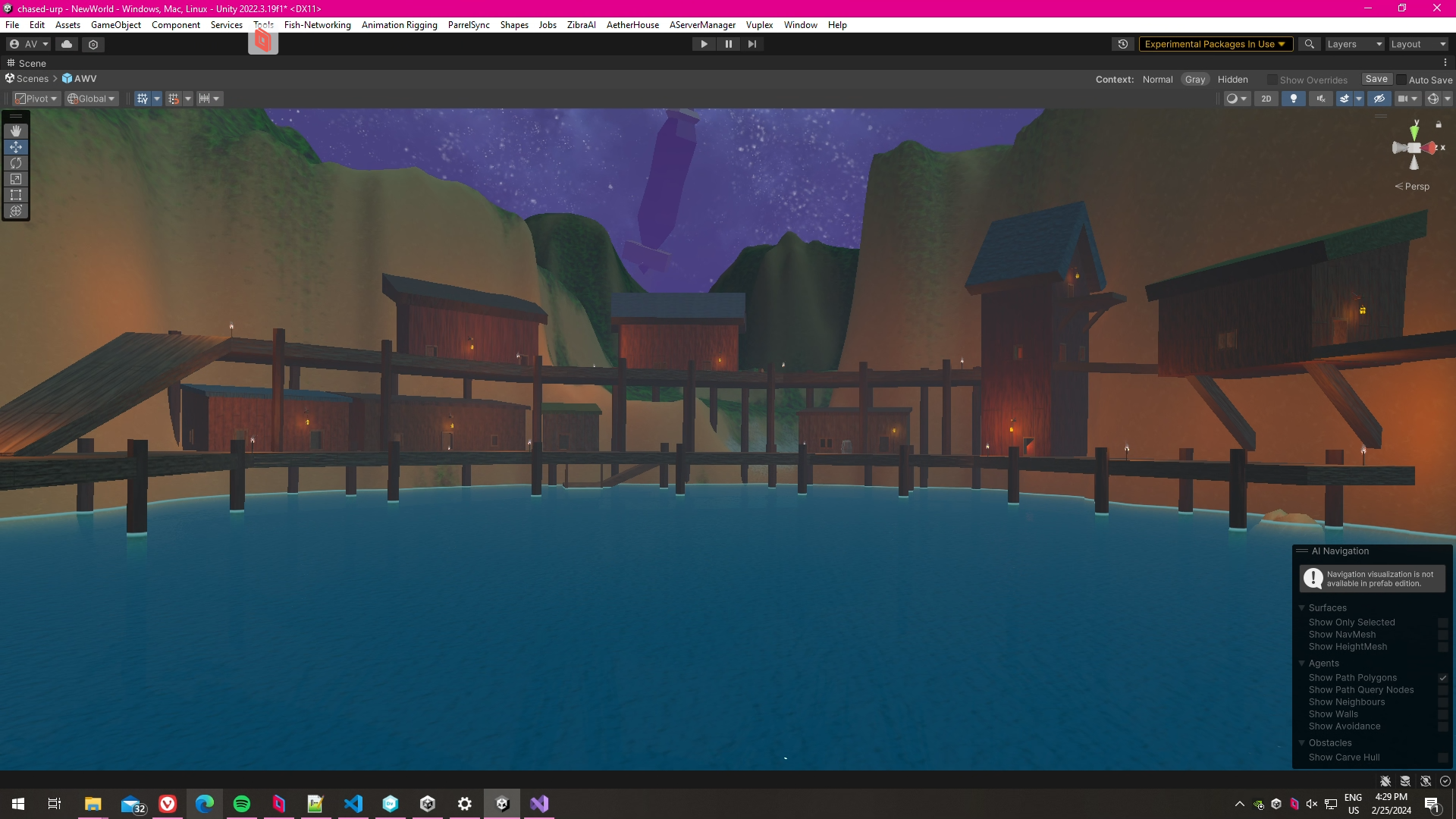The width and height of the screenshot is (1456, 819).
Task: Select the Rect transform tool
Action: [16, 195]
